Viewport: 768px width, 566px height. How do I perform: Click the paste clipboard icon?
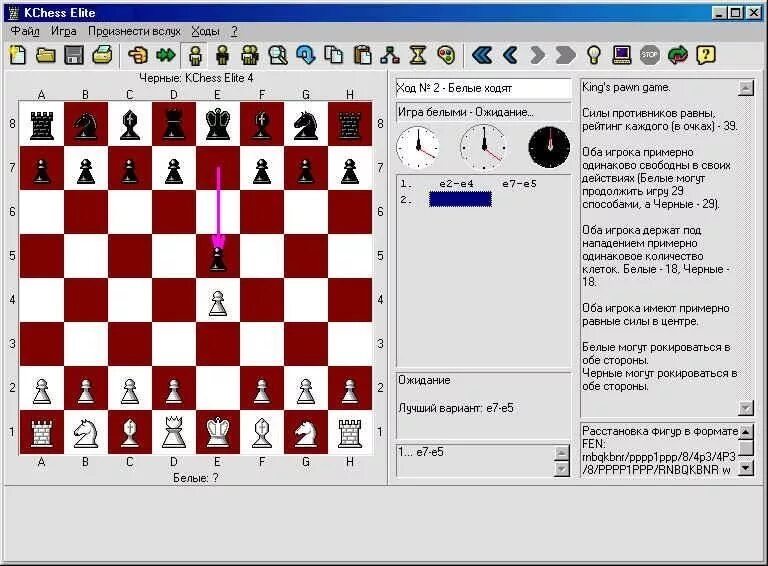(362, 55)
